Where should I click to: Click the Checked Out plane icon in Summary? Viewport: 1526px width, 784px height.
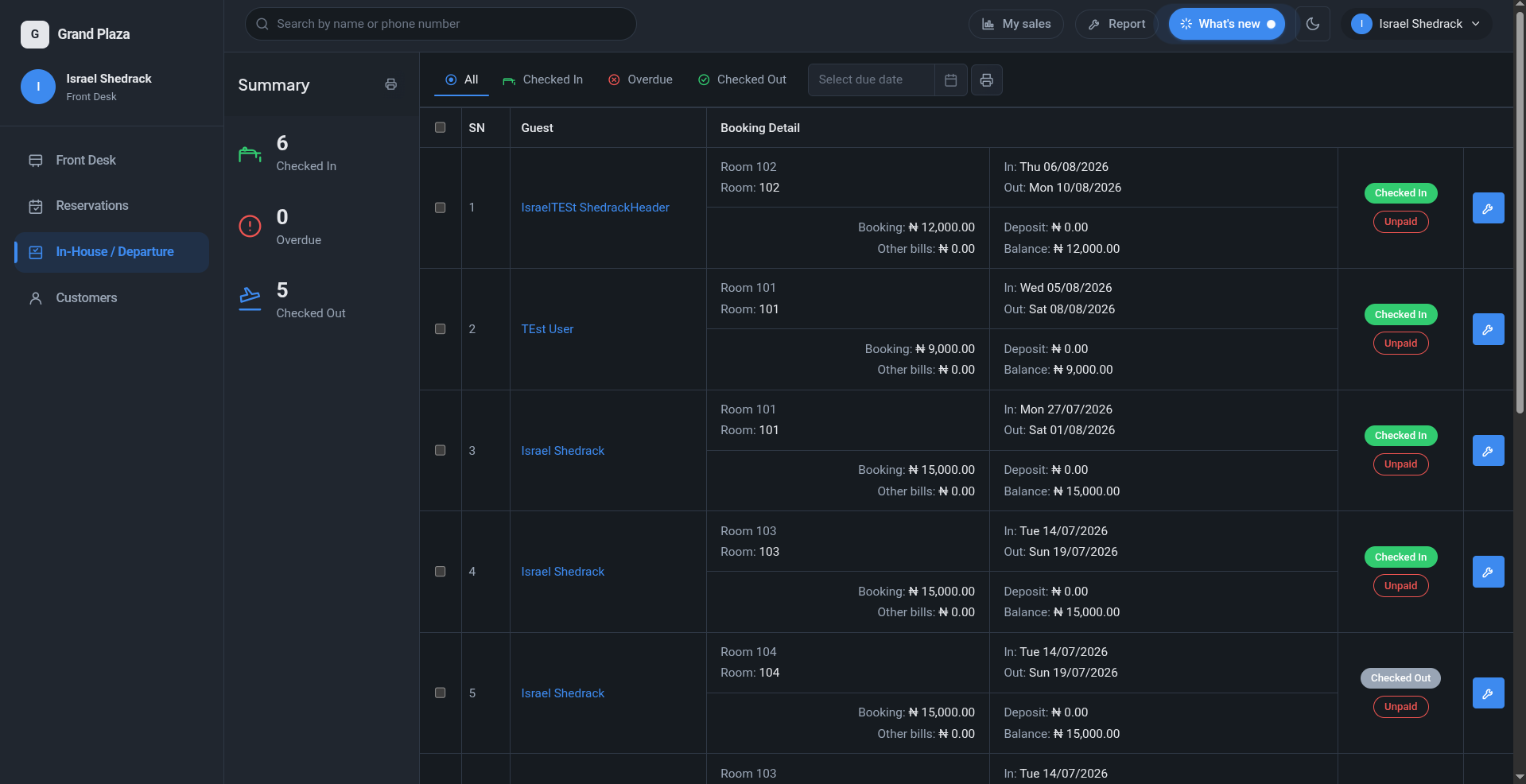tap(250, 298)
